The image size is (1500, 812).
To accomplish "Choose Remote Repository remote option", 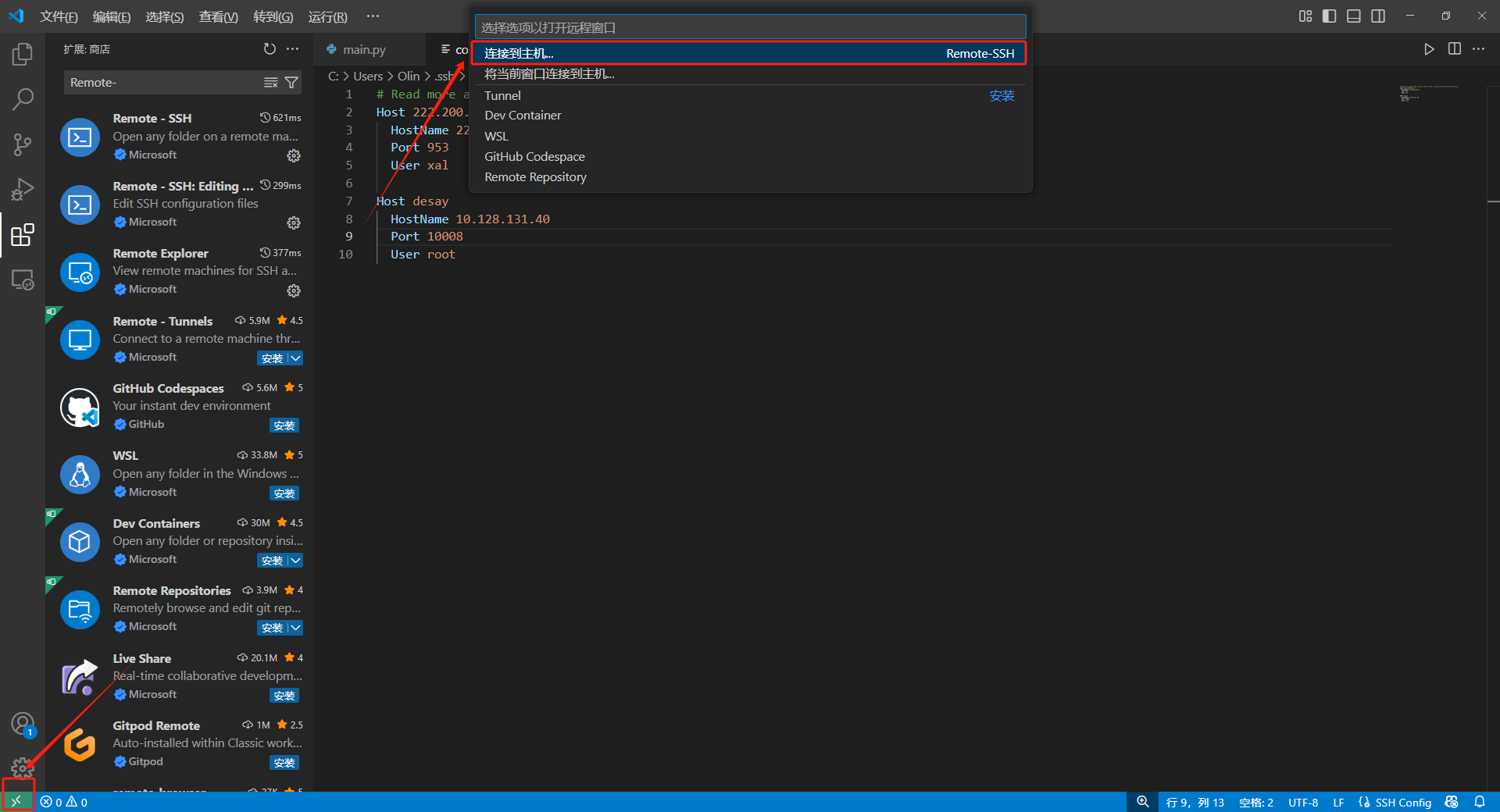I will (749, 177).
